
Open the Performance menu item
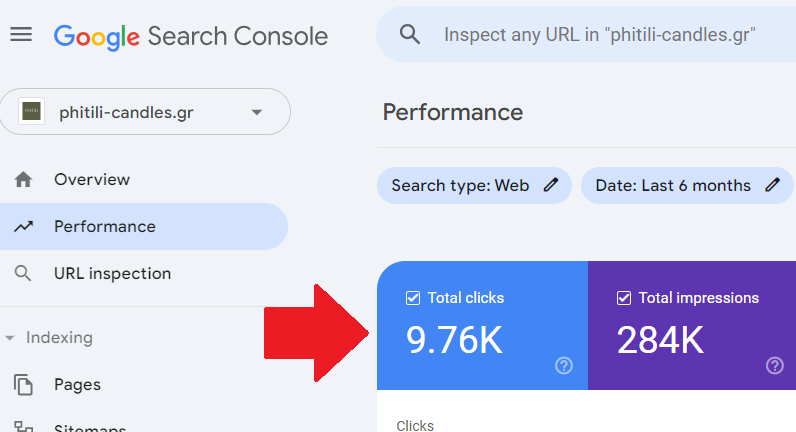click(105, 227)
